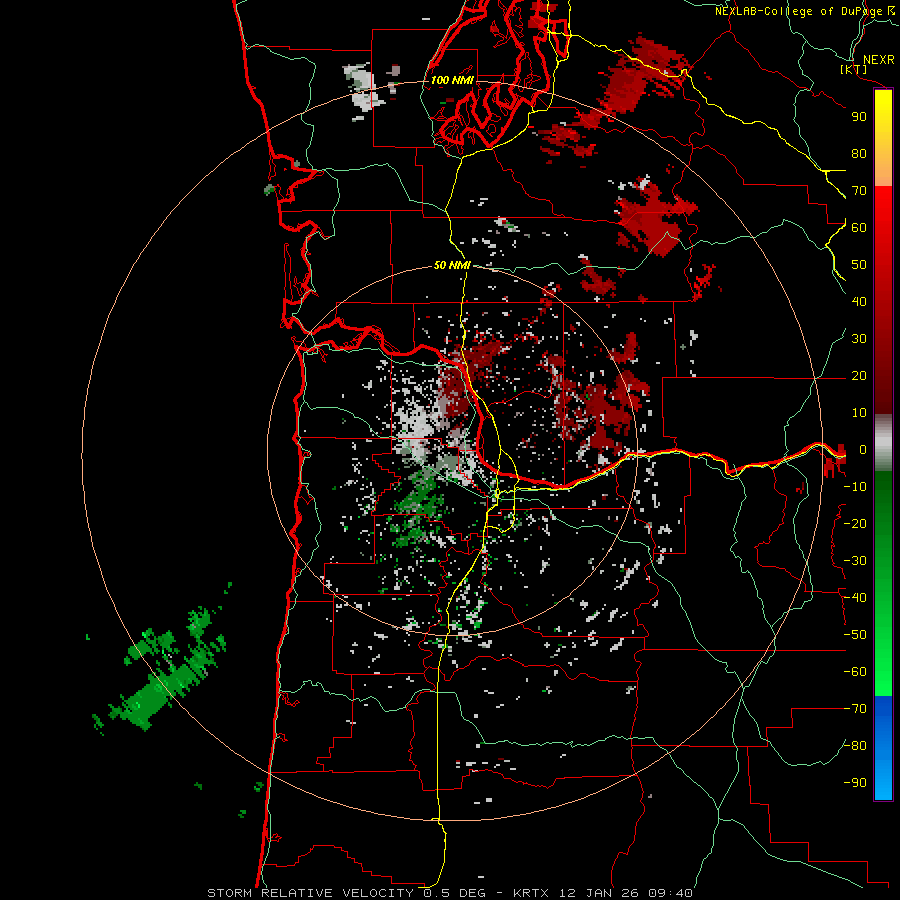The height and width of the screenshot is (900, 900).
Task: Click the [KT] units label
Action: click(854, 69)
